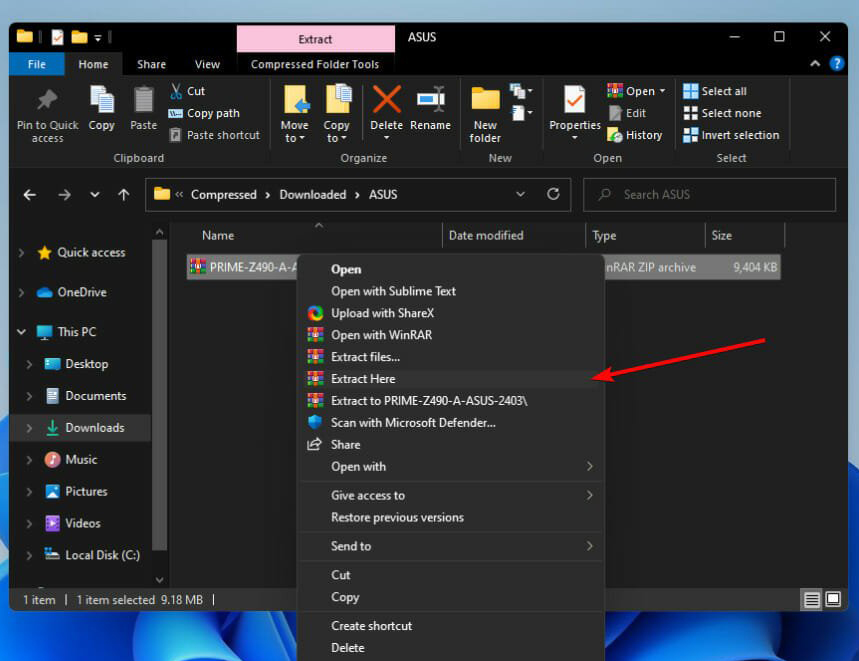Sort by the Type column header
Image resolution: width=859 pixels, height=661 pixels.
point(604,235)
